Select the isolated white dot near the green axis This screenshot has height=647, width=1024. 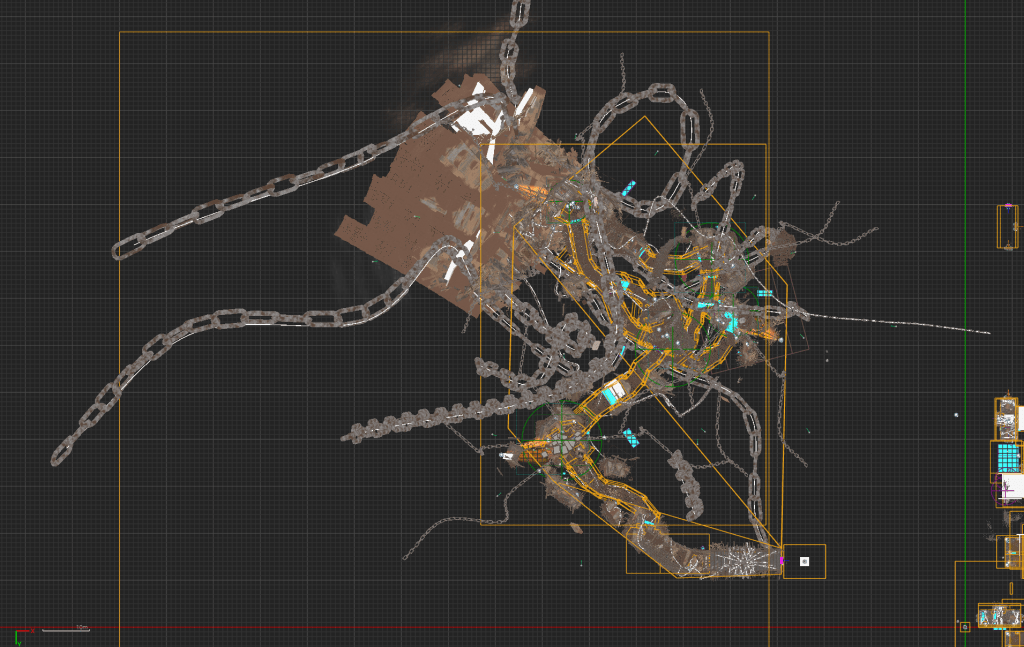pyautogui.click(x=956, y=414)
